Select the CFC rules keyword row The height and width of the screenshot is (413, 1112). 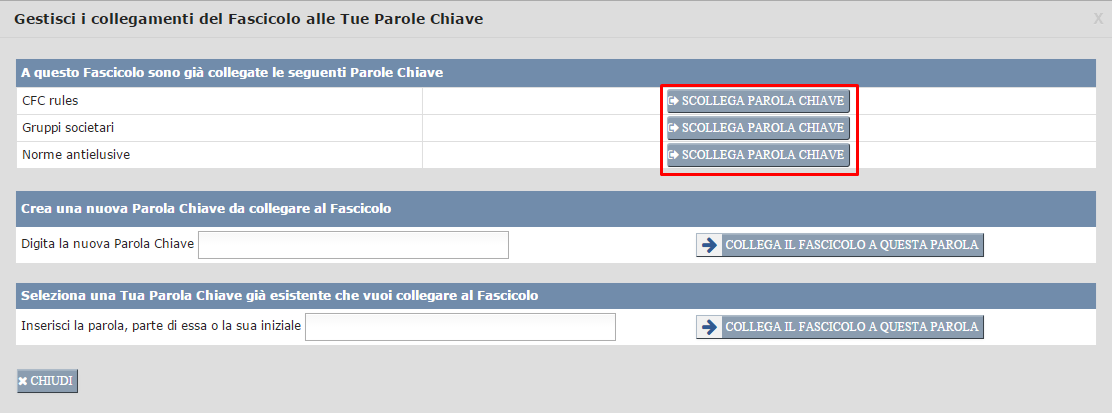coord(50,101)
